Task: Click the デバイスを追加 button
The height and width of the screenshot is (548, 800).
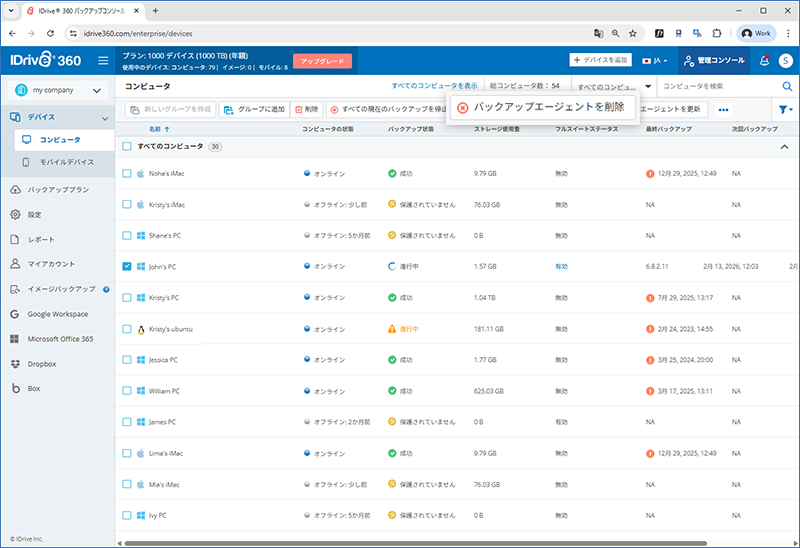Action: point(601,61)
